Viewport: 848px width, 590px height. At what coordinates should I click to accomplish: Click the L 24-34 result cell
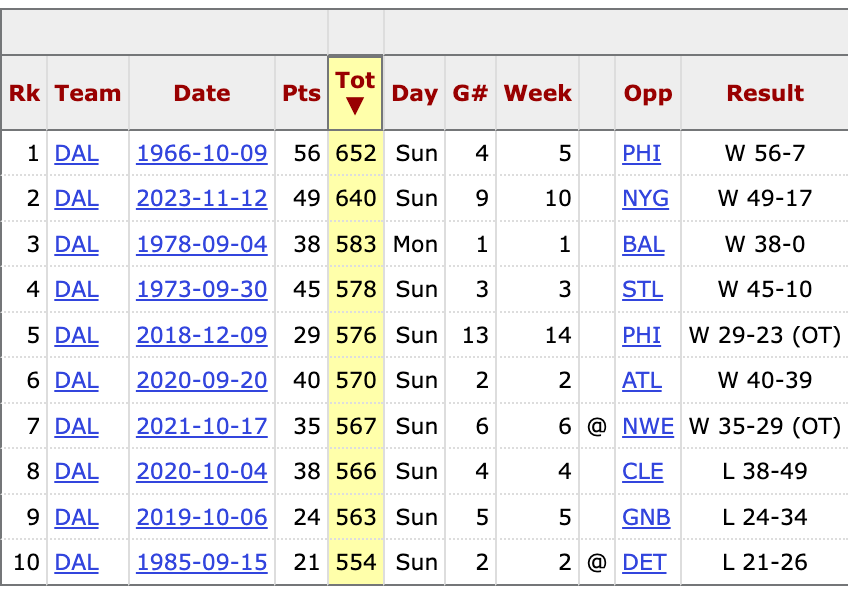click(765, 517)
